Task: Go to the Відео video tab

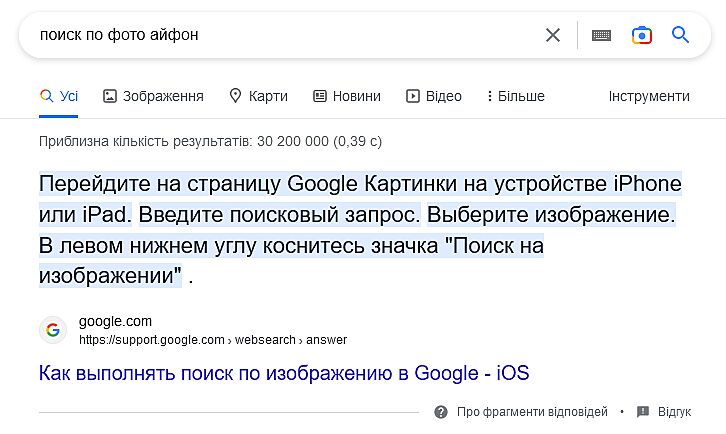Action: click(433, 96)
